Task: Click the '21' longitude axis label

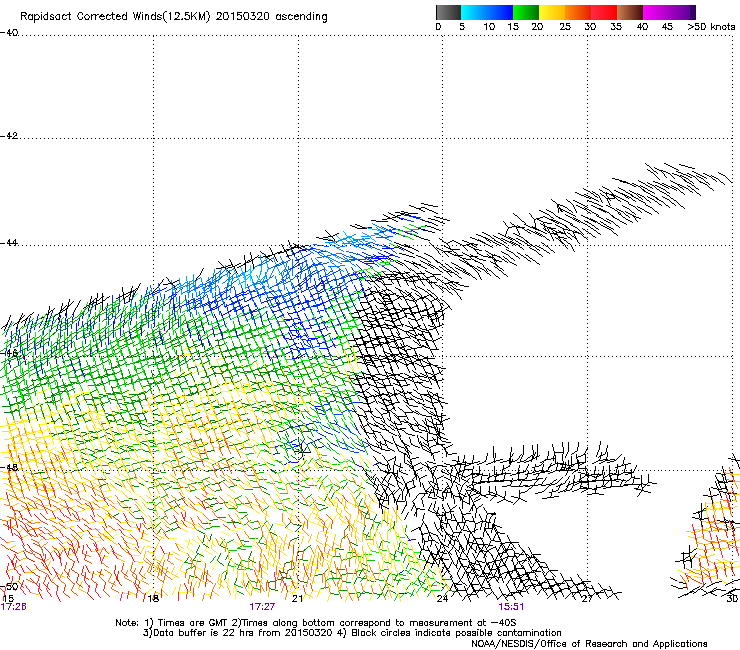Action: pyautogui.click(x=297, y=599)
